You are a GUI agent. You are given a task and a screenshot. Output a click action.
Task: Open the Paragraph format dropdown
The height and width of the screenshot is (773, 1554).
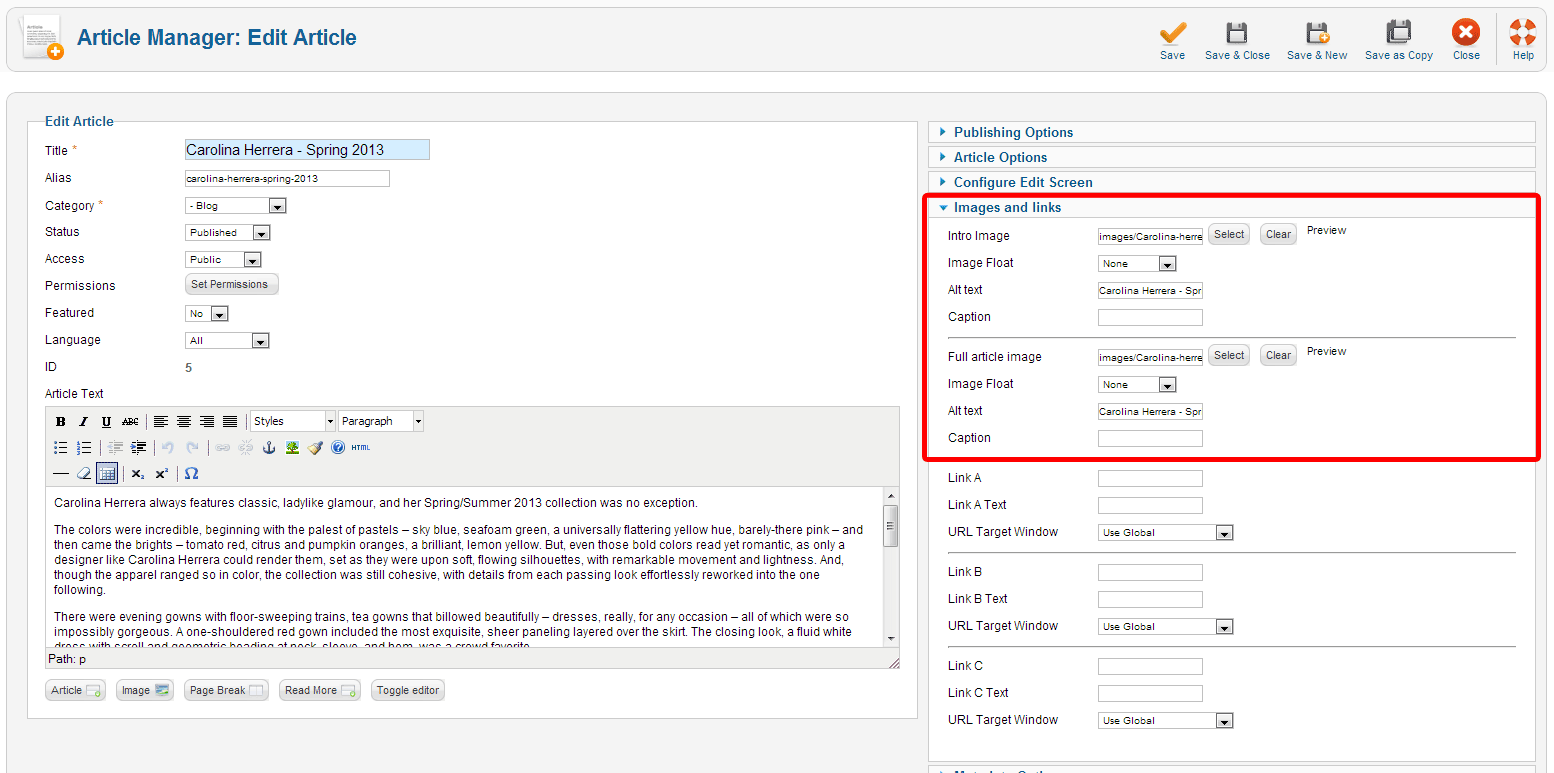pos(381,422)
